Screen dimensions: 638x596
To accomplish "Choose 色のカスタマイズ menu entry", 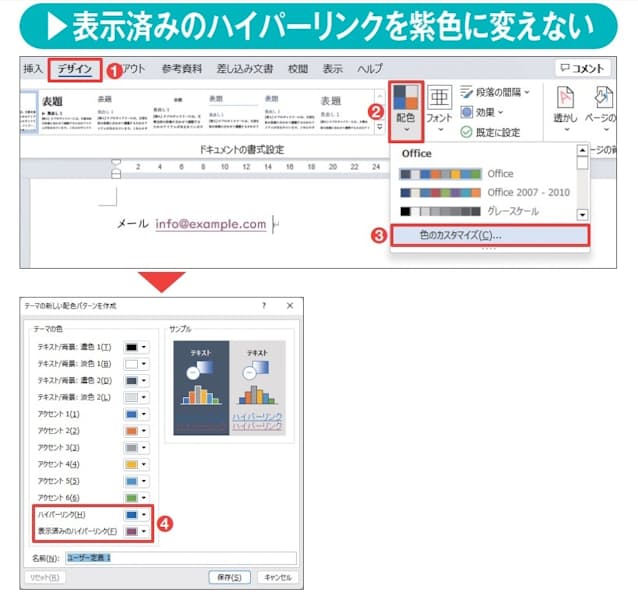I will [489, 235].
